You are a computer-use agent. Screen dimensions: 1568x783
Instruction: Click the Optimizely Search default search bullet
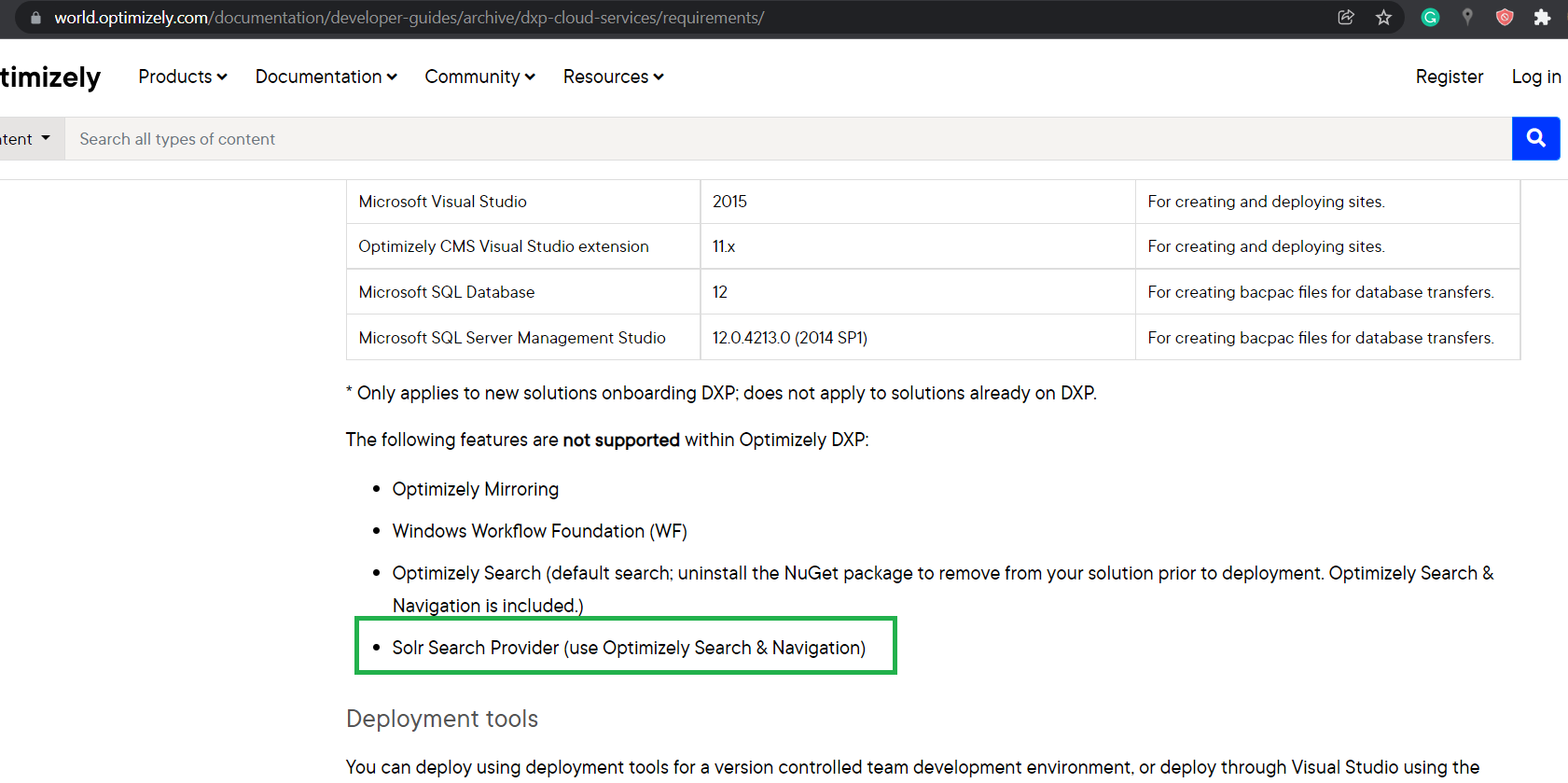[x=942, y=589]
